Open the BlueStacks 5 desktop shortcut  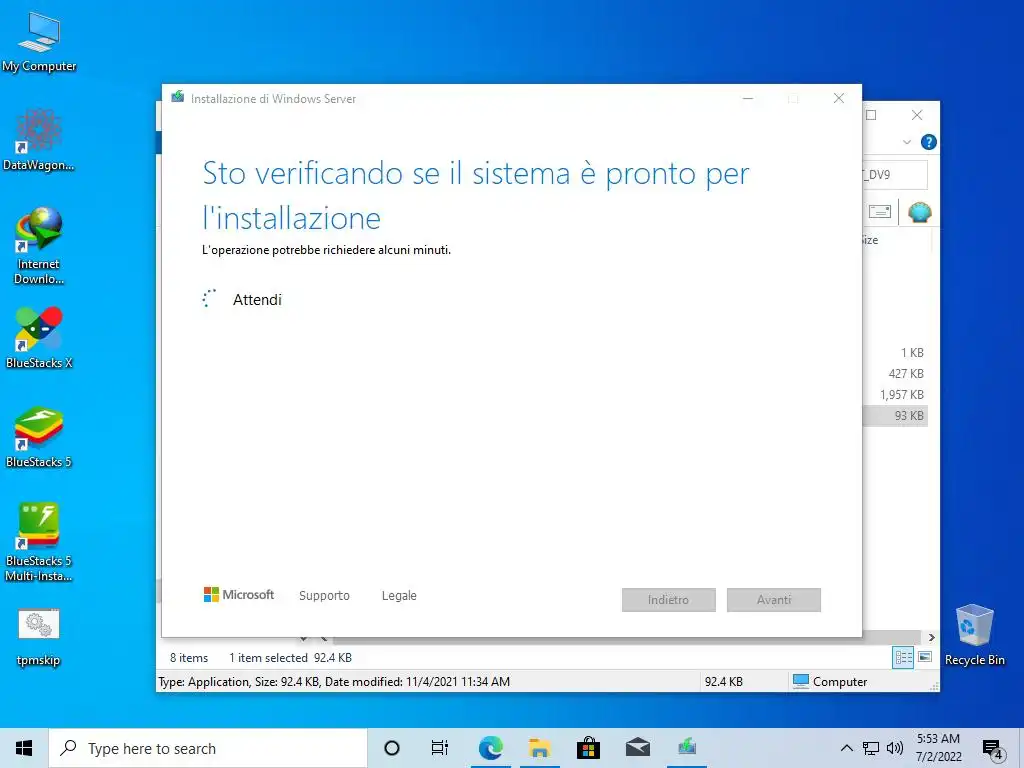[x=39, y=437]
